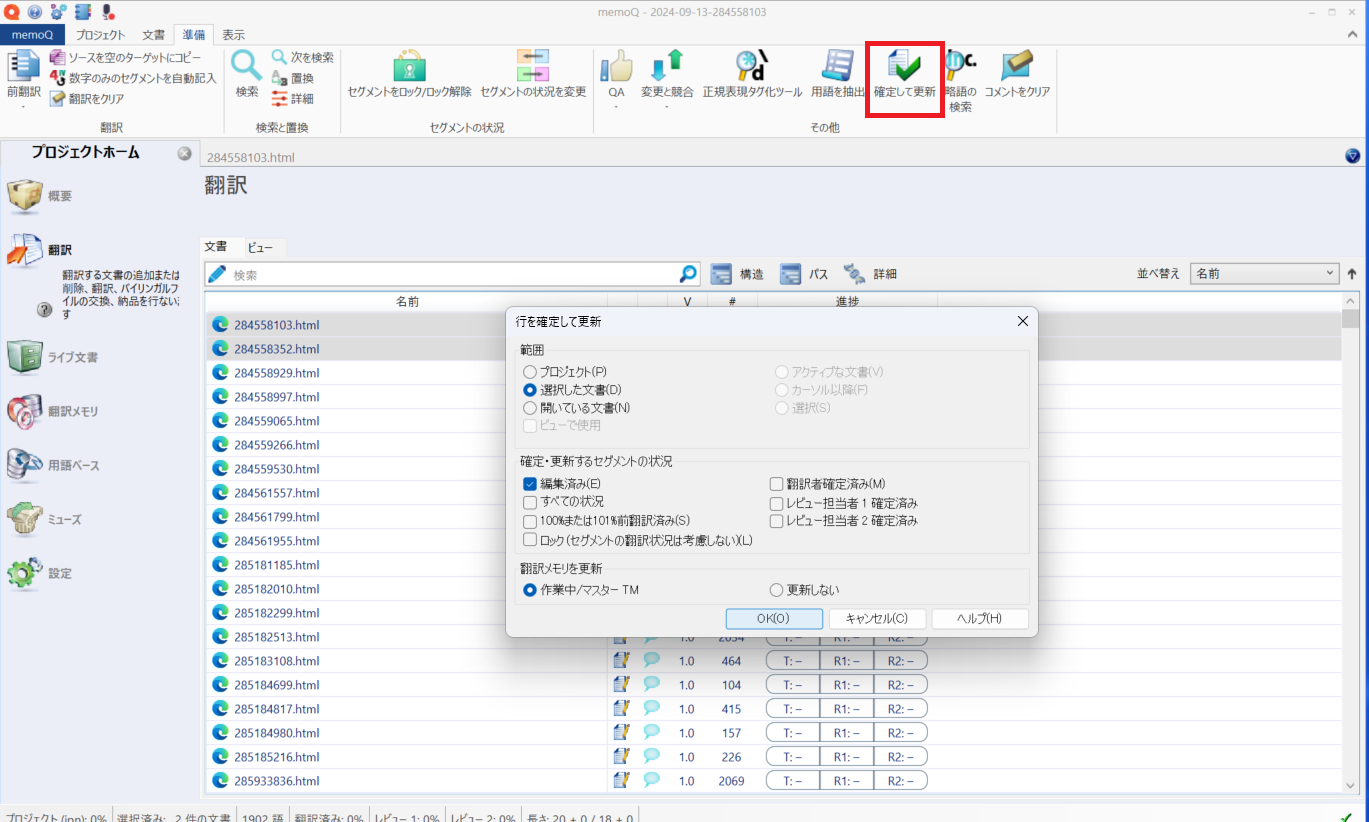The image size is (1369, 822).
Task: Check the レビュー担当者 2 確定済み checkbox
Action: [776, 521]
